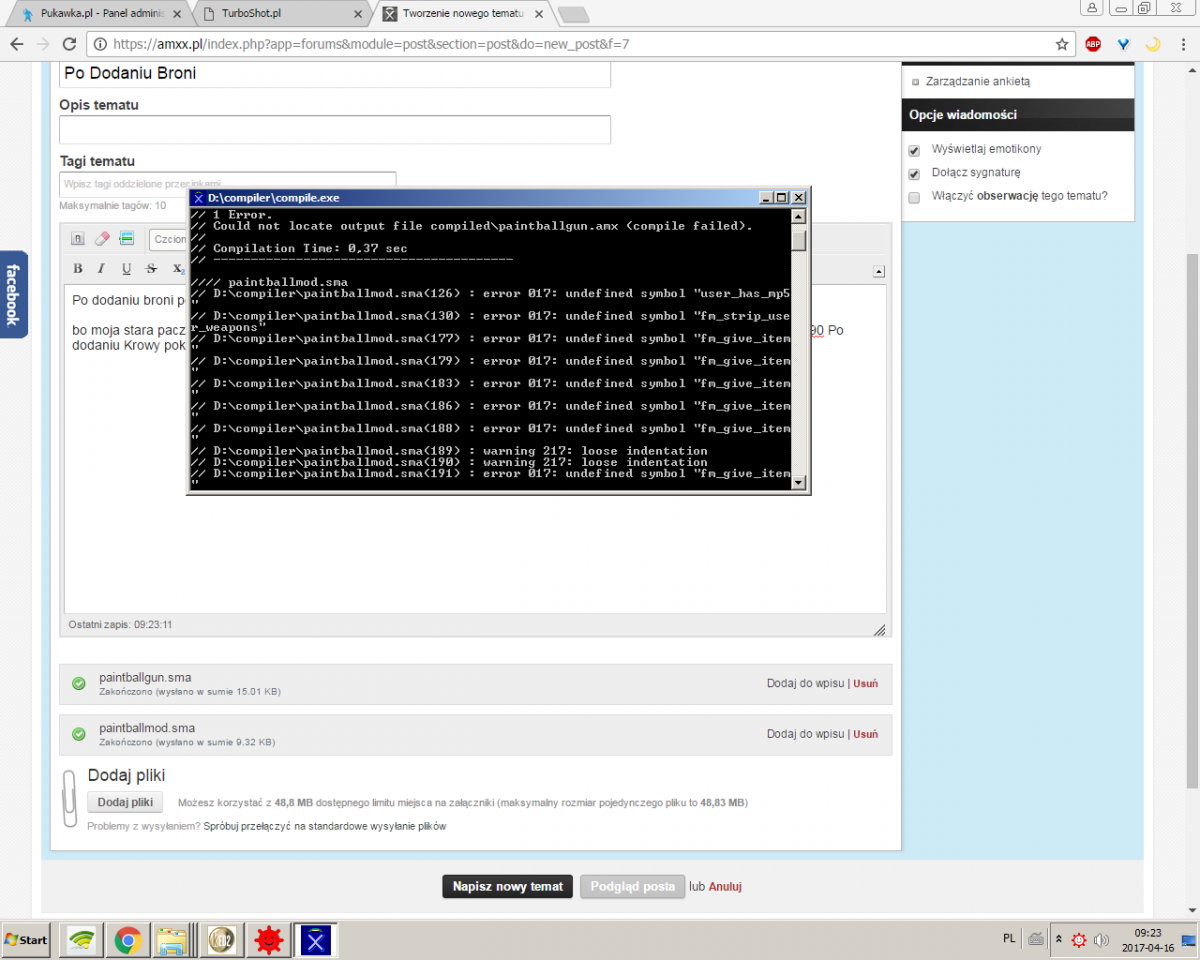Collapse the editor toolbar with the arrow
The image size is (1200, 960).
pos(878,271)
